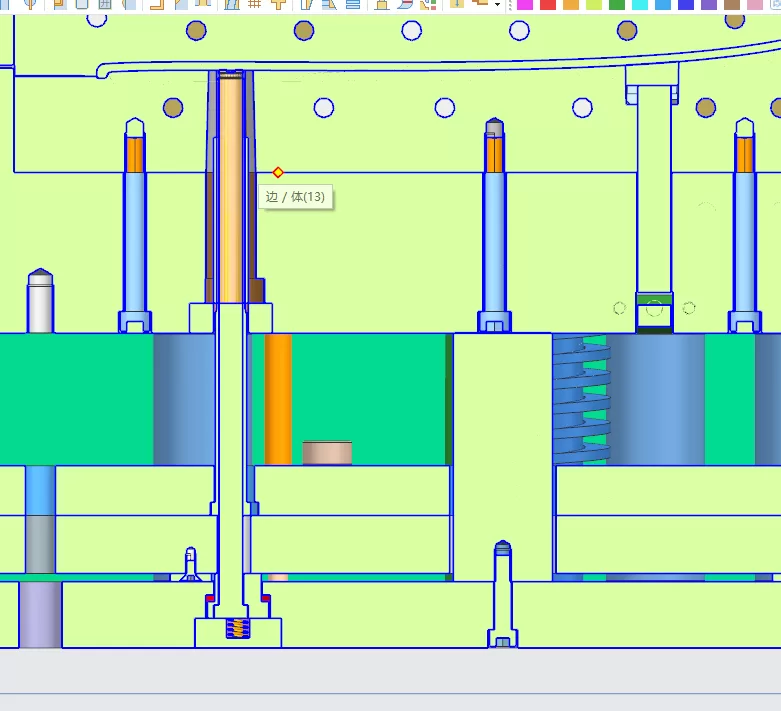Pick the orange color swatch

point(571,4)
